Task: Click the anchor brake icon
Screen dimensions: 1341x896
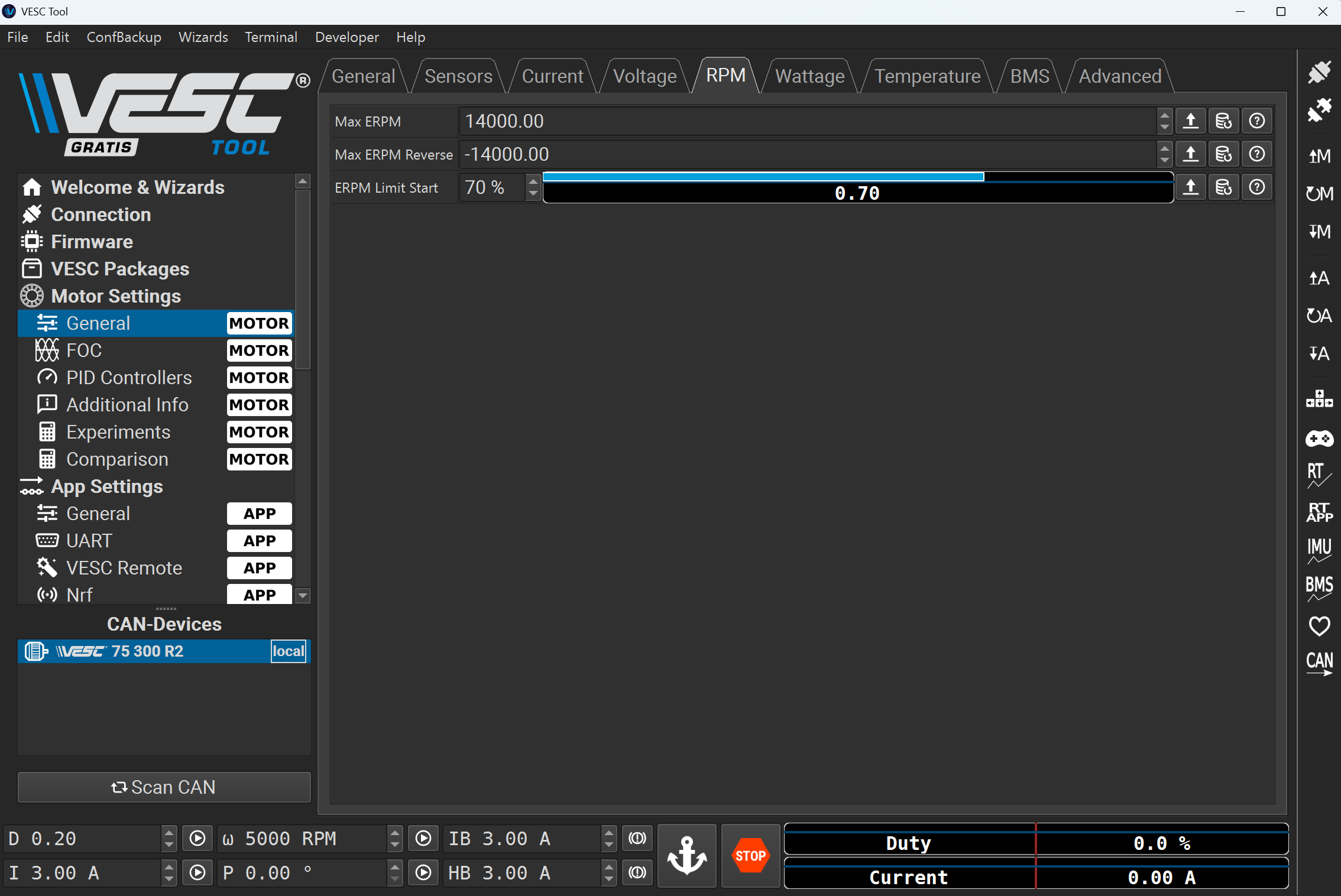Action: (x=686, y=855)
